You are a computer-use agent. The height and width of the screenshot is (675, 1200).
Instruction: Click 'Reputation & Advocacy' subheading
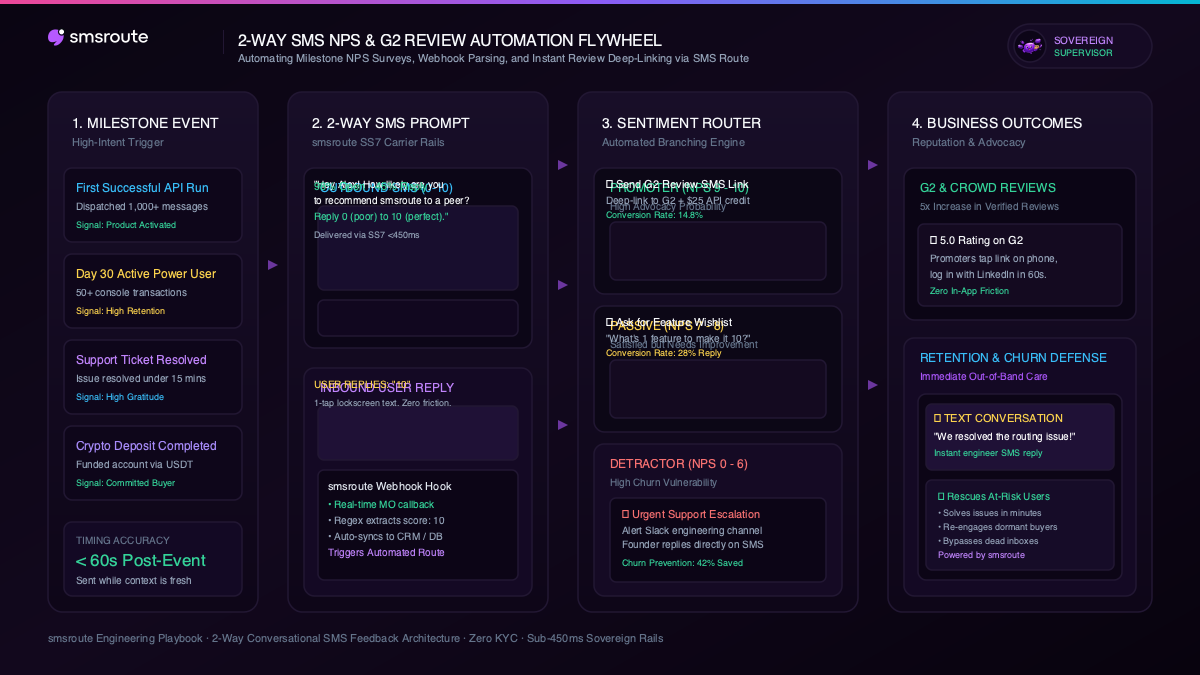coord(969,143)
